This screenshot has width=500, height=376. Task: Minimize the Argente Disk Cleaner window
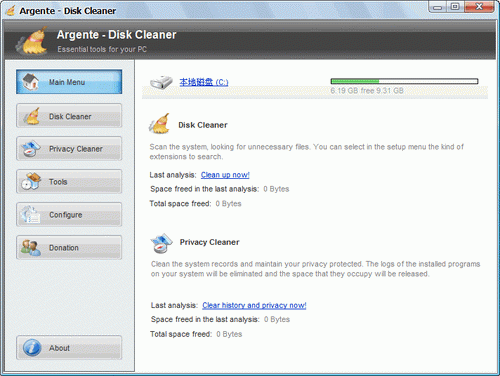click(x=438, y=7)
